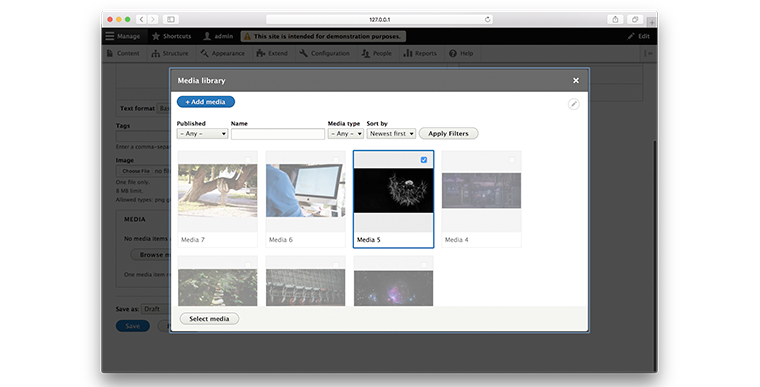Click the Edit pencil toolbar button
The width and height of the screenshot is (760, 387).
coord(638,36)
